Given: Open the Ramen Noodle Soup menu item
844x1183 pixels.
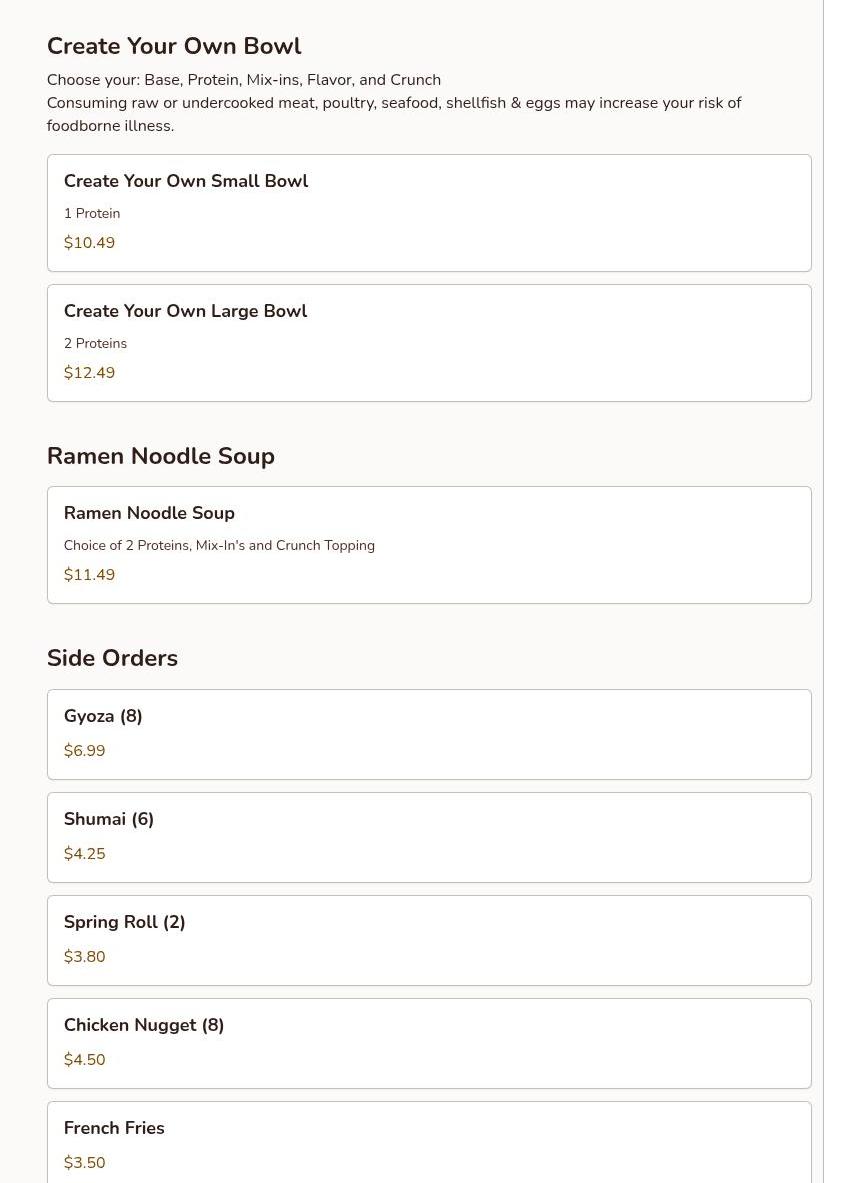Looking at the screenshot, I should point(429,545).
